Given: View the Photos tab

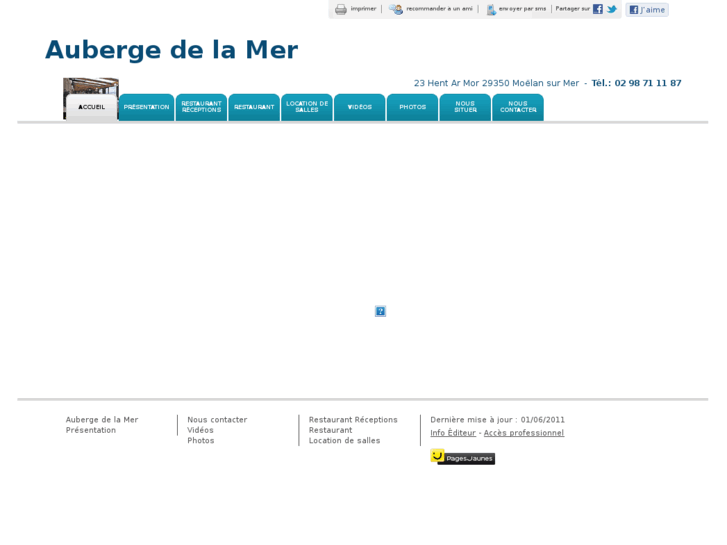Looking at the screenshot, I should [x=413, y=107].
